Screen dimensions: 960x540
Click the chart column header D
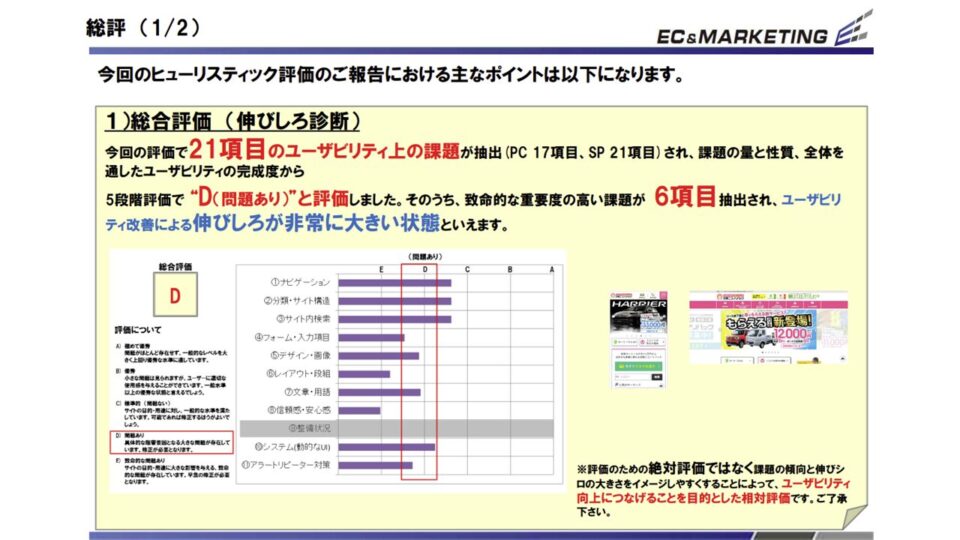425,269
